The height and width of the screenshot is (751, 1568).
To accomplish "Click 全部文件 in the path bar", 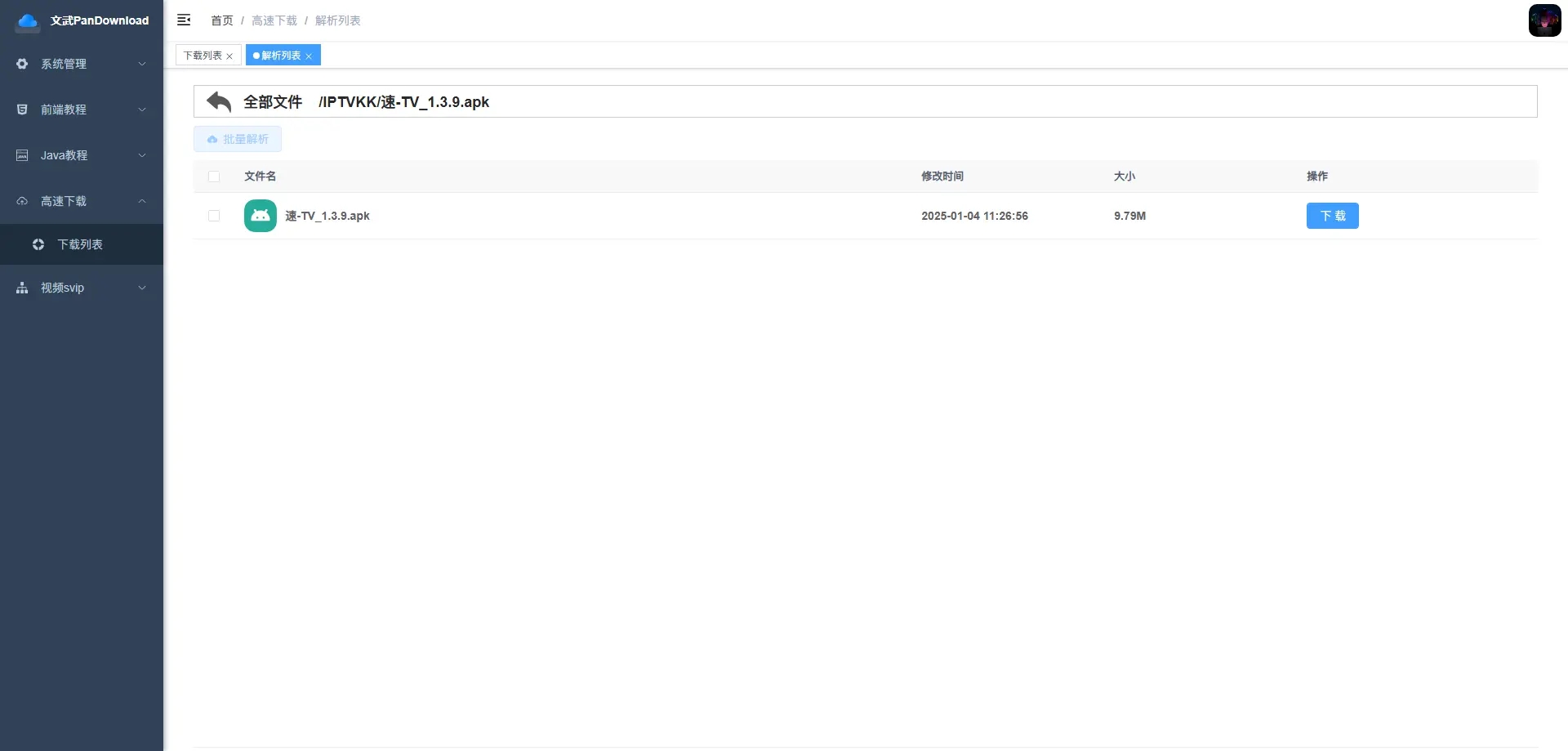I will point(273,102).
